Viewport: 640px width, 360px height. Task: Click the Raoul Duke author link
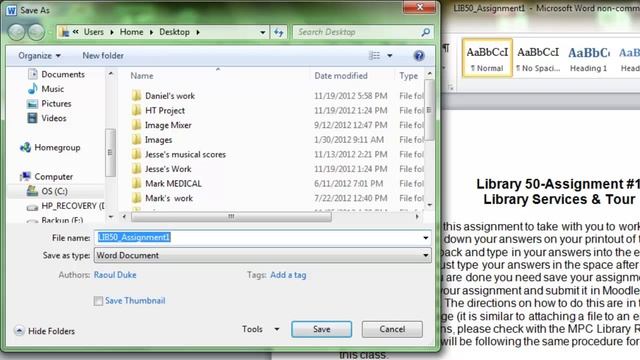click(x=115, y=275)
